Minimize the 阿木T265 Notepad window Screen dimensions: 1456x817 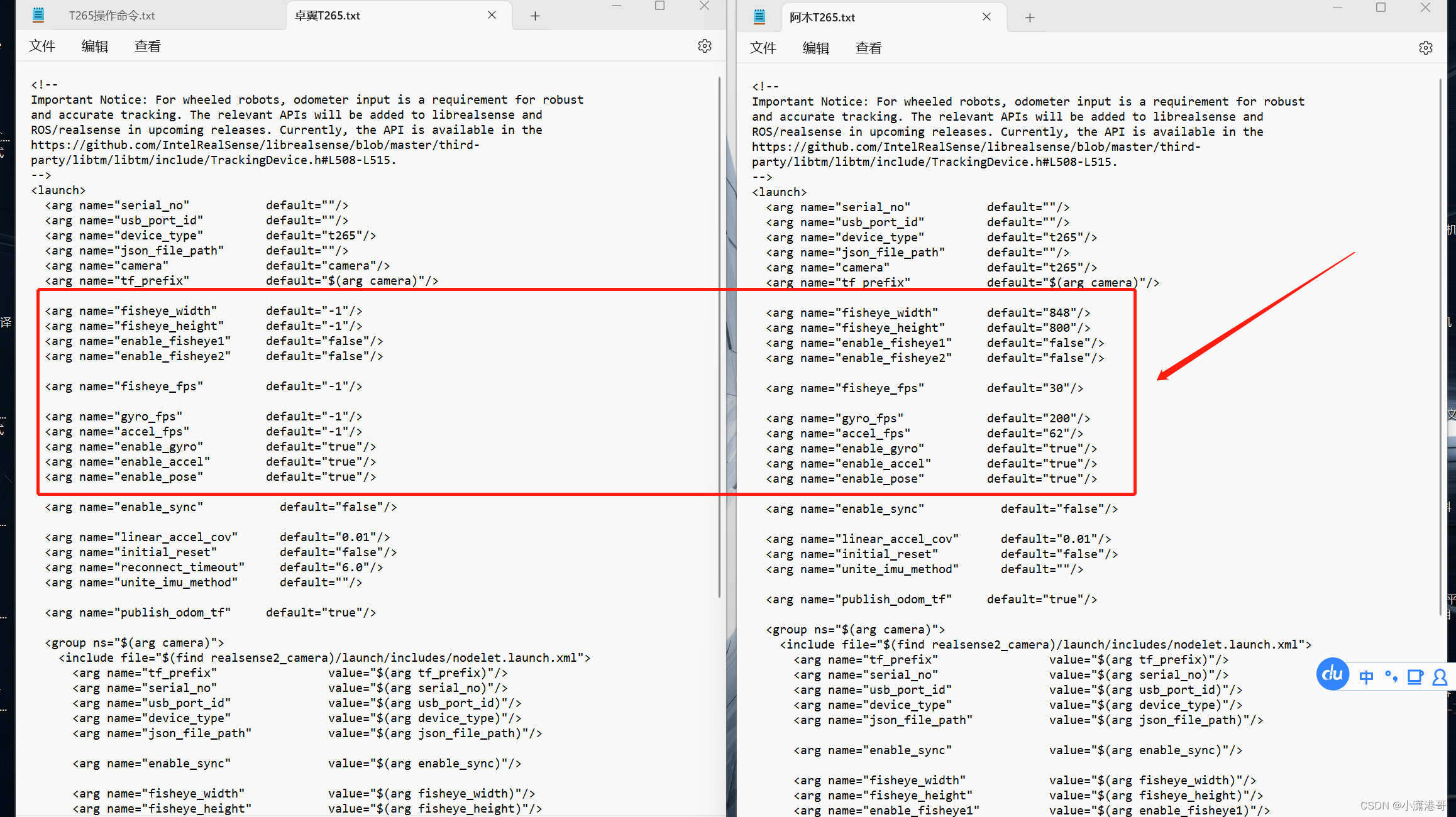[1337, 8]
